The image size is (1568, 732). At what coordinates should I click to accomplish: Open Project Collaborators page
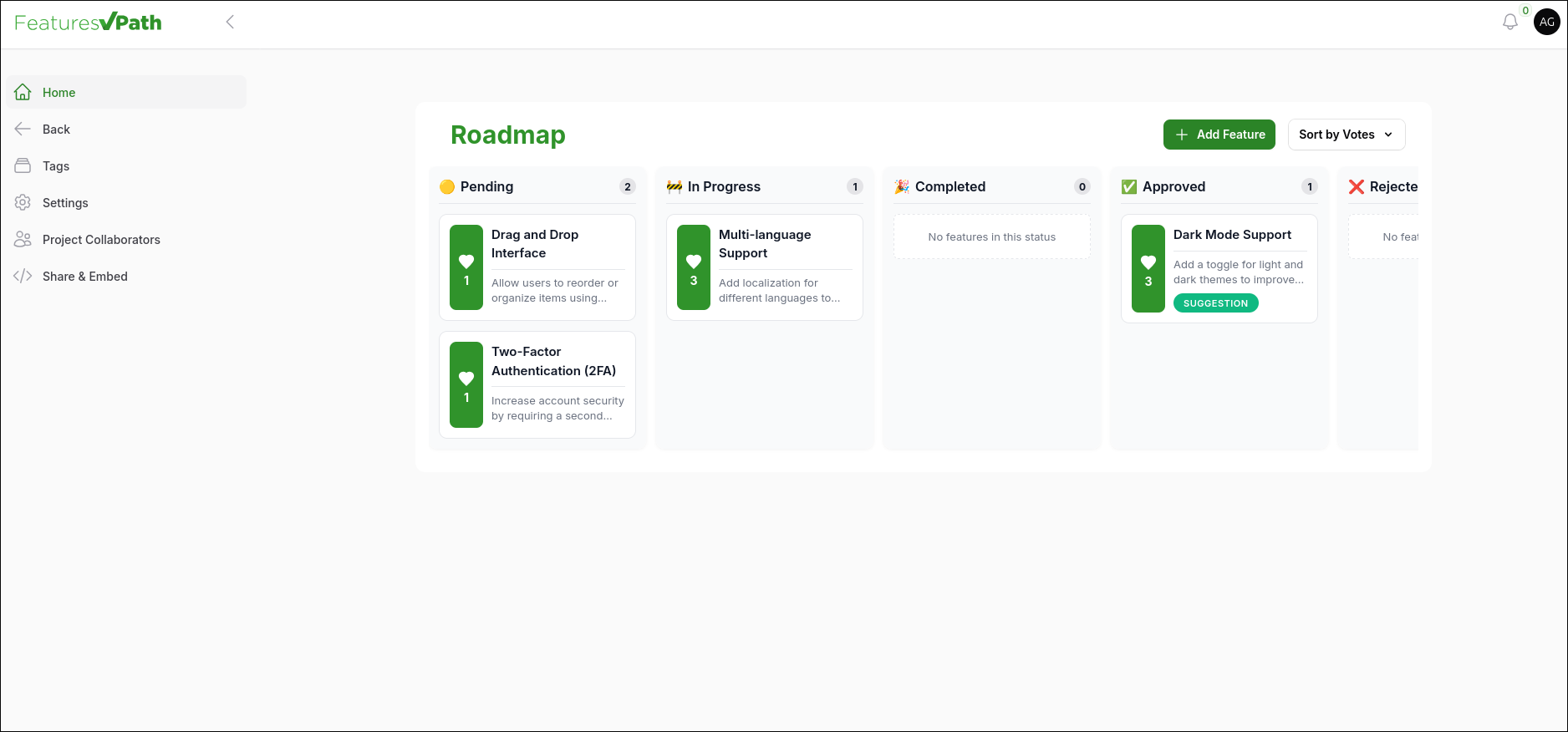click(101, 240)
